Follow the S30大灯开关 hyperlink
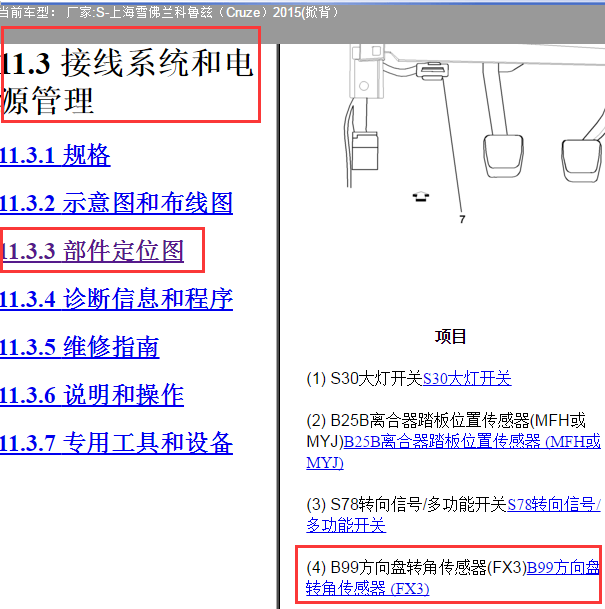605x609 pixels. (467, 379)
